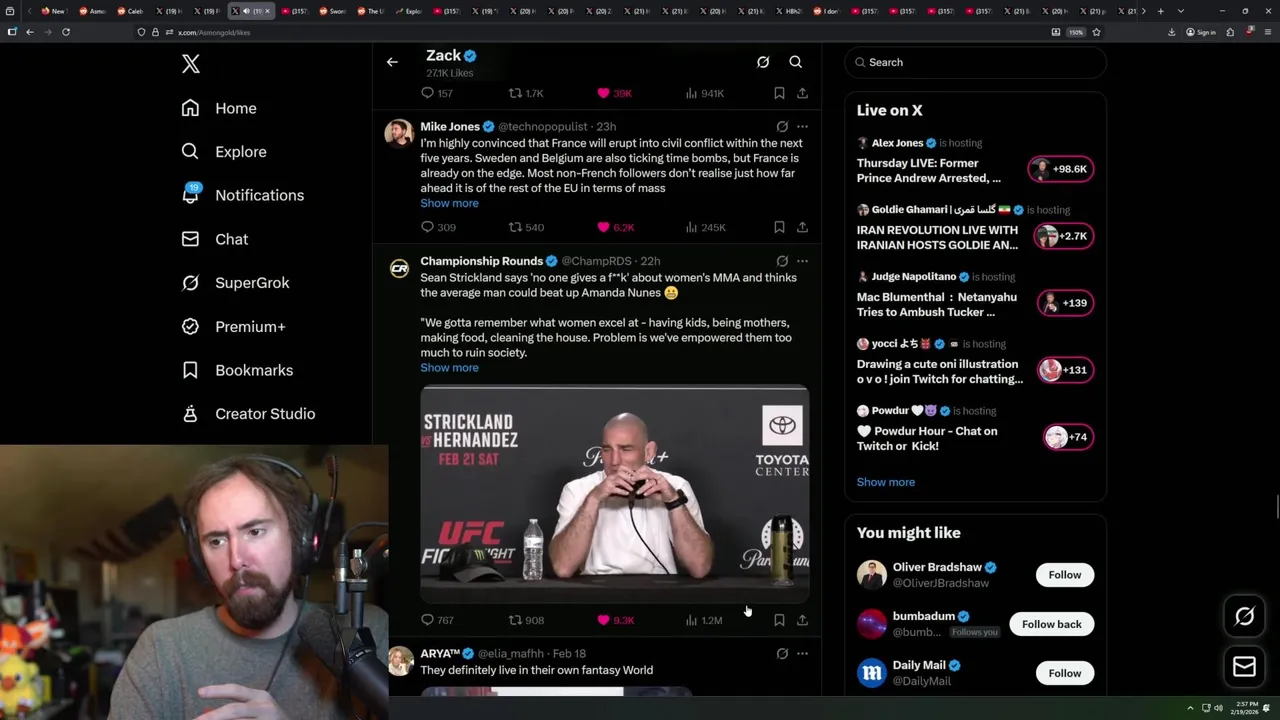Open the browser tab list dropdown arrow
Viewport: 1280px width, 720px height.
[1181, 11]
